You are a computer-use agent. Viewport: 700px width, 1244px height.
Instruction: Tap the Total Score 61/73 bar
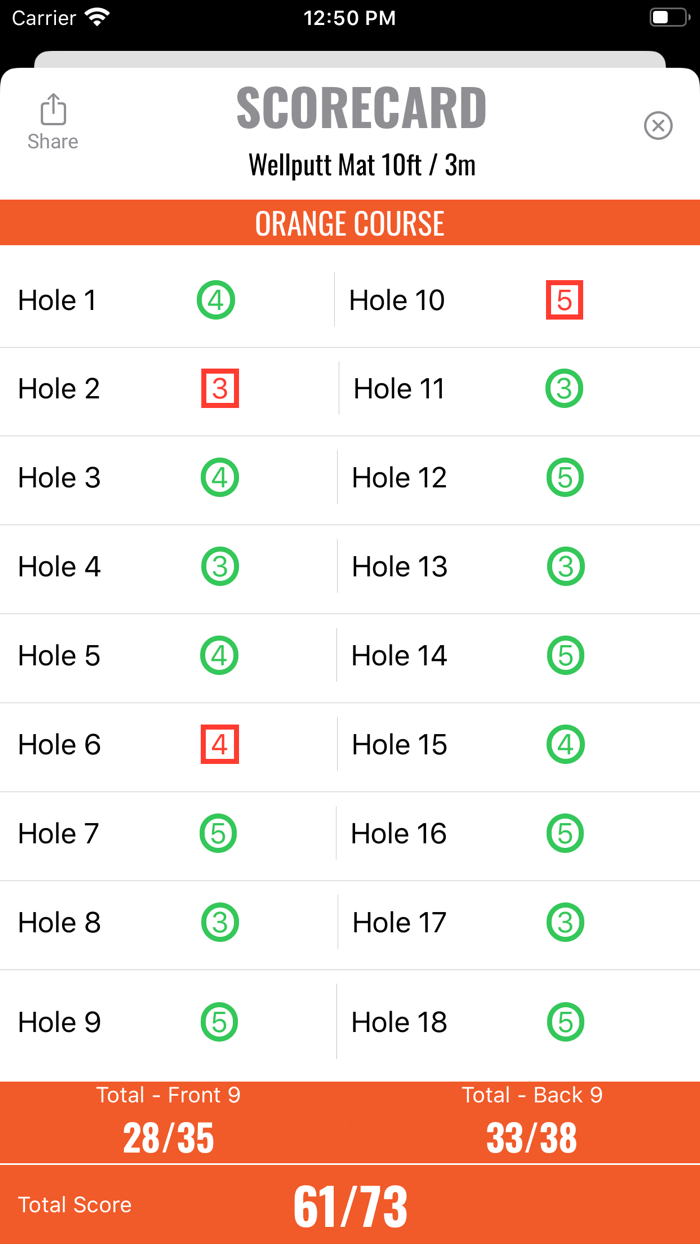[x=348, y=1206]
